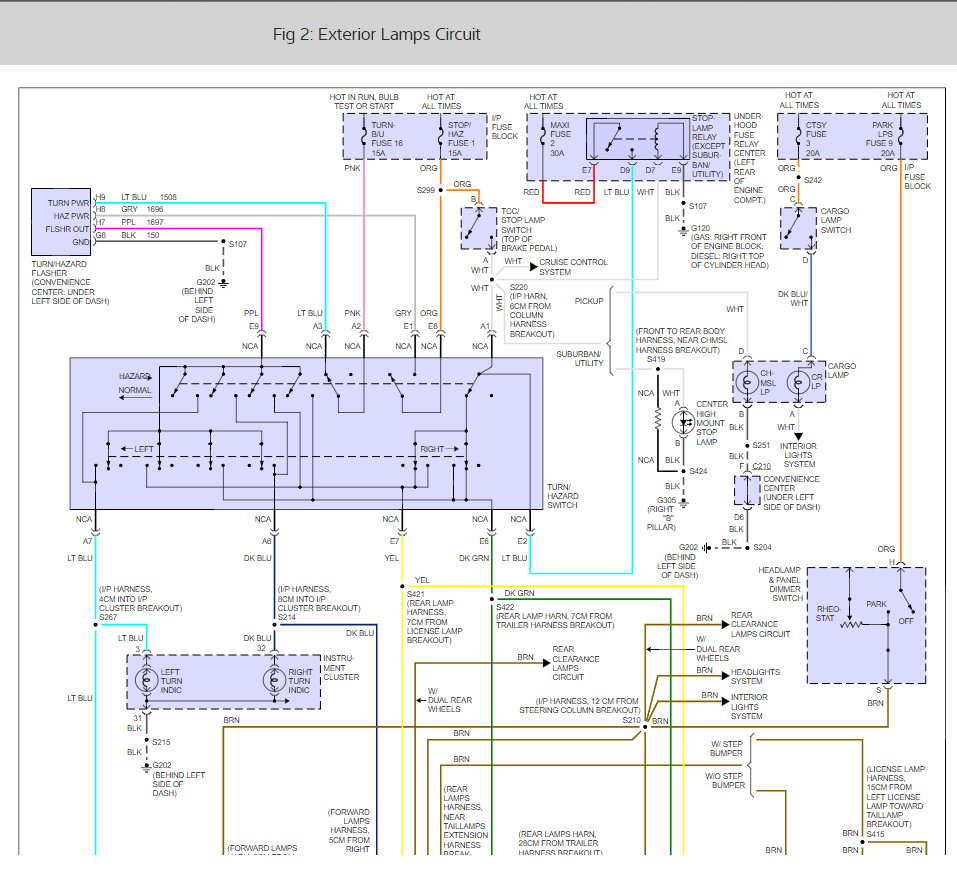Screen dimensions: 957x871
Task: Click the 'HAZ PWR' terminal label
Action: pos(71,216)
